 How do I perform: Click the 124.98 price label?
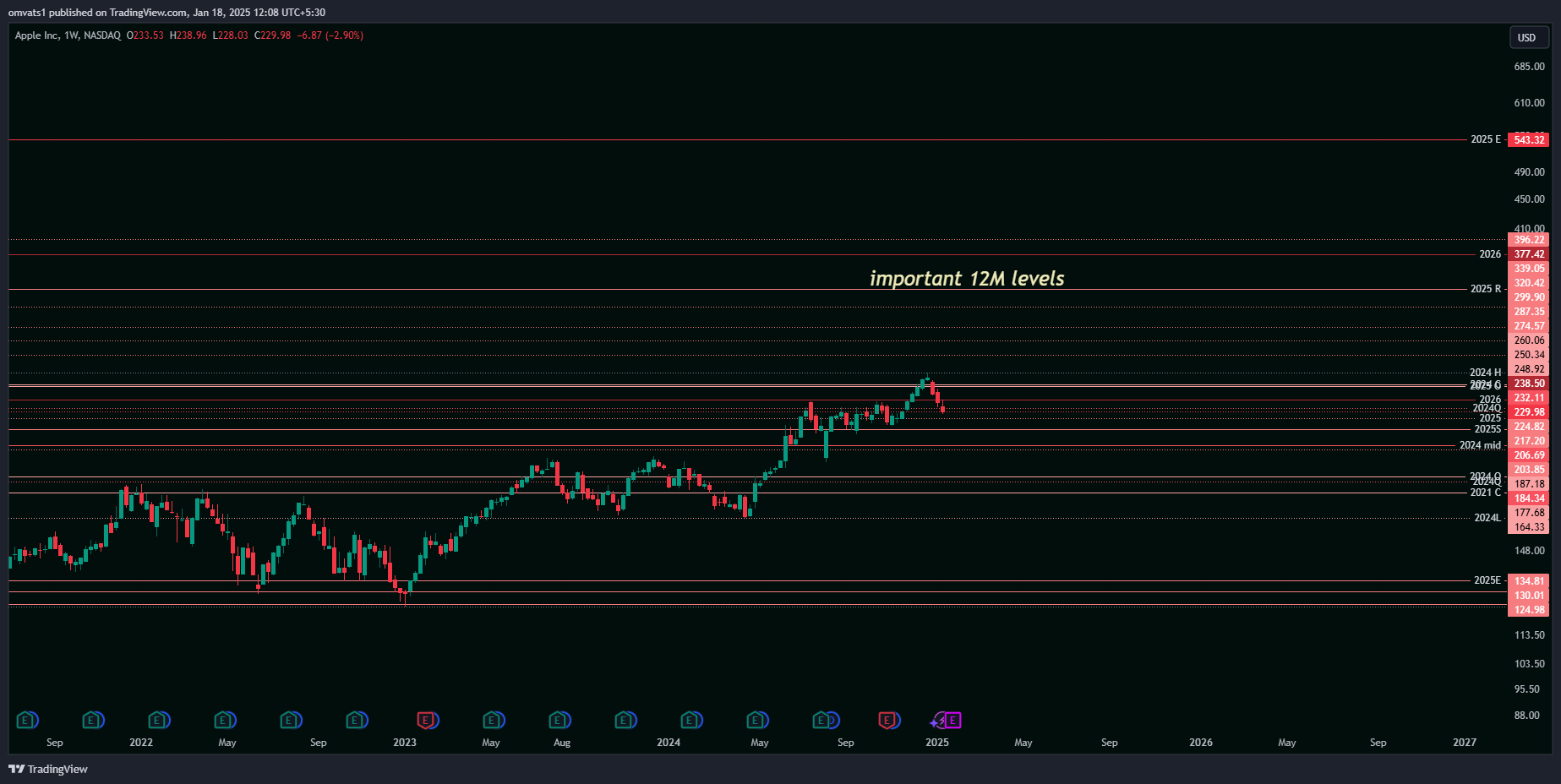pos(1528,610)
